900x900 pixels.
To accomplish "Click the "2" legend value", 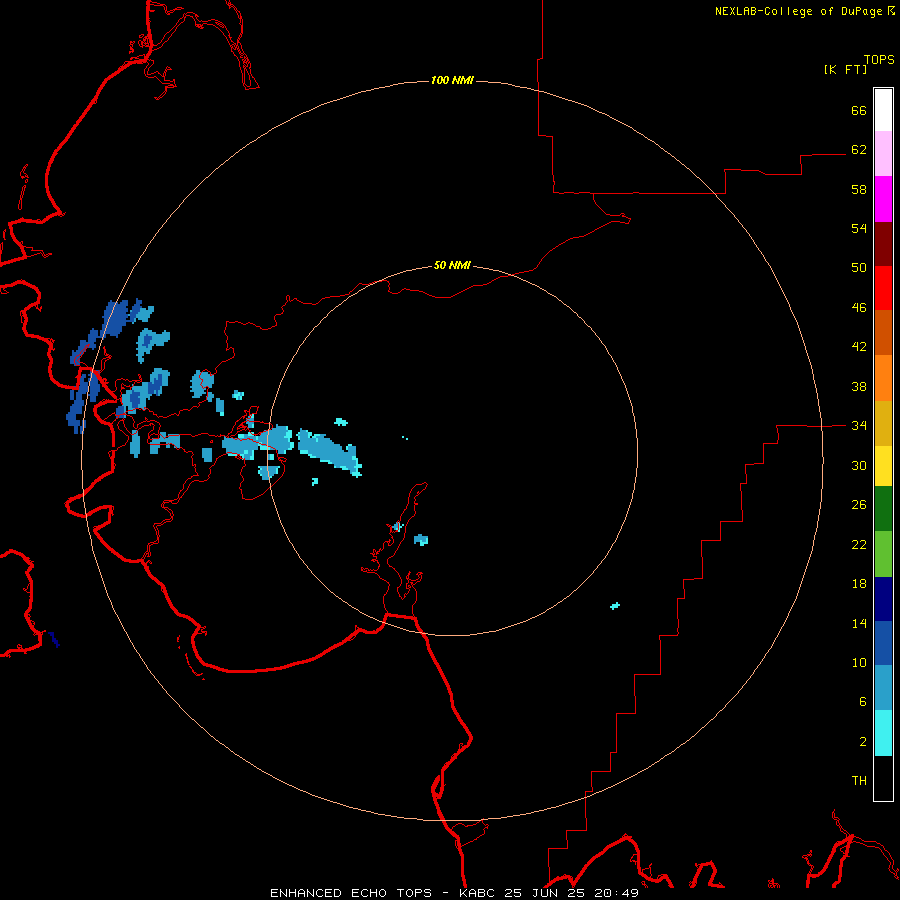I will [x=863, y=741].
